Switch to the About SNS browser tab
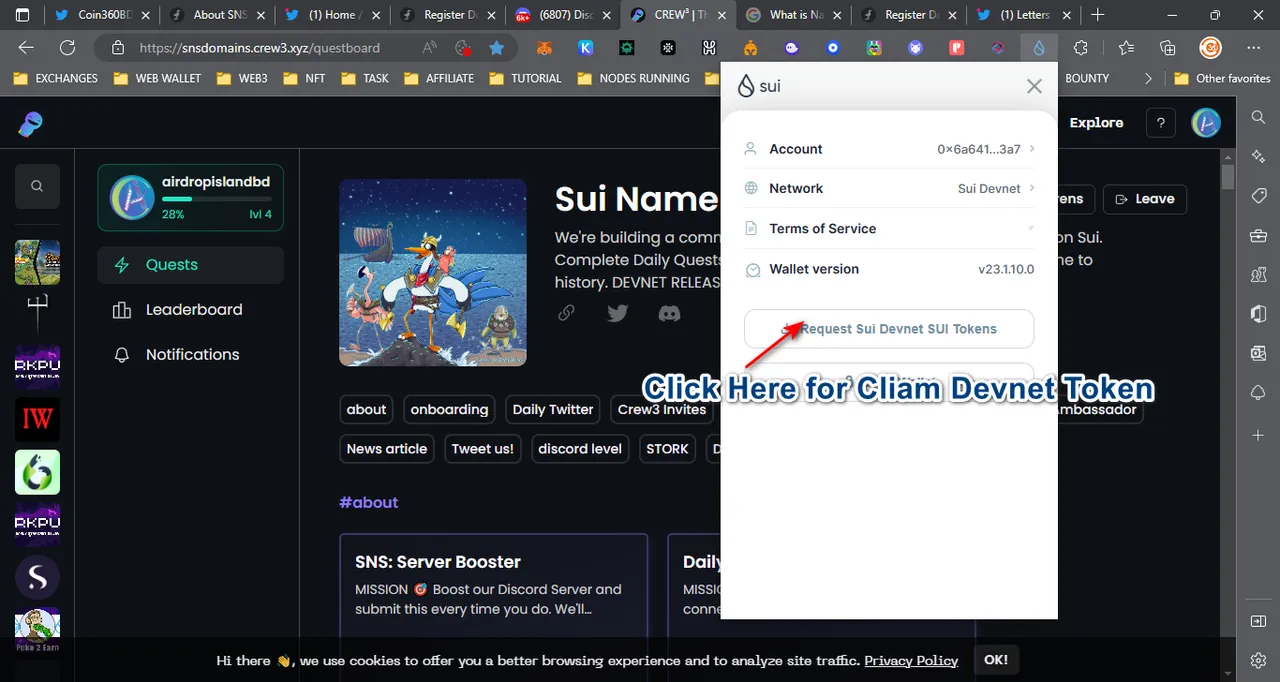The image size is (1280, 682). [x=217, y=15]
